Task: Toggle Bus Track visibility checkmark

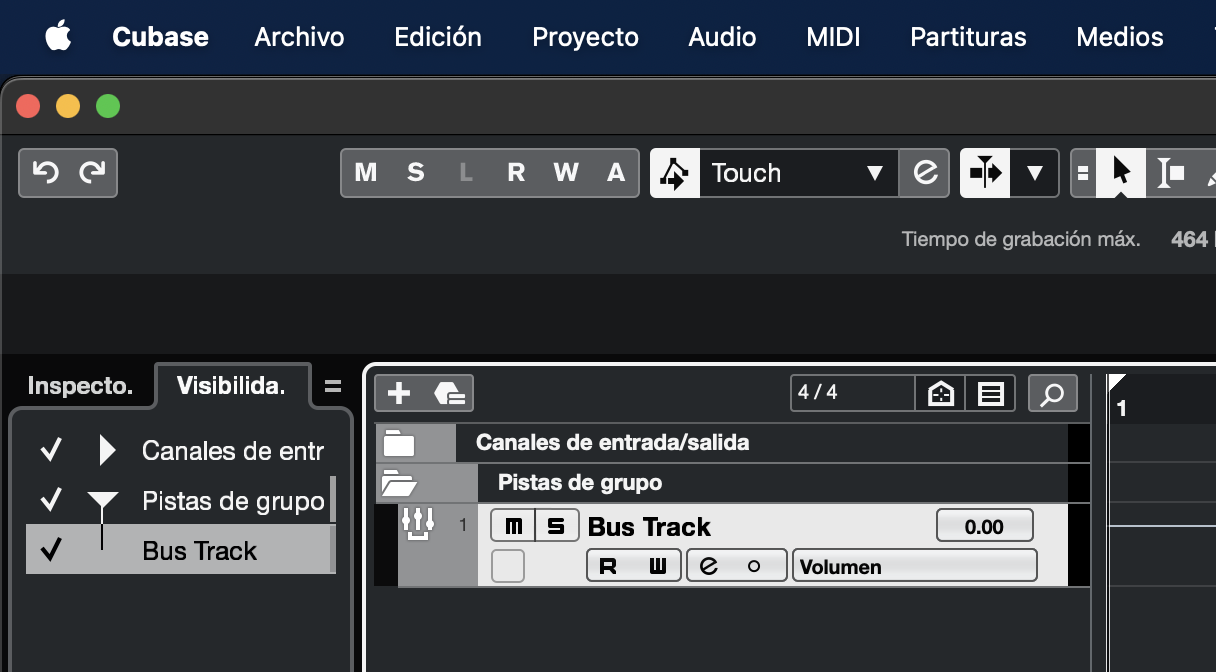Action: tap(50, 550)
